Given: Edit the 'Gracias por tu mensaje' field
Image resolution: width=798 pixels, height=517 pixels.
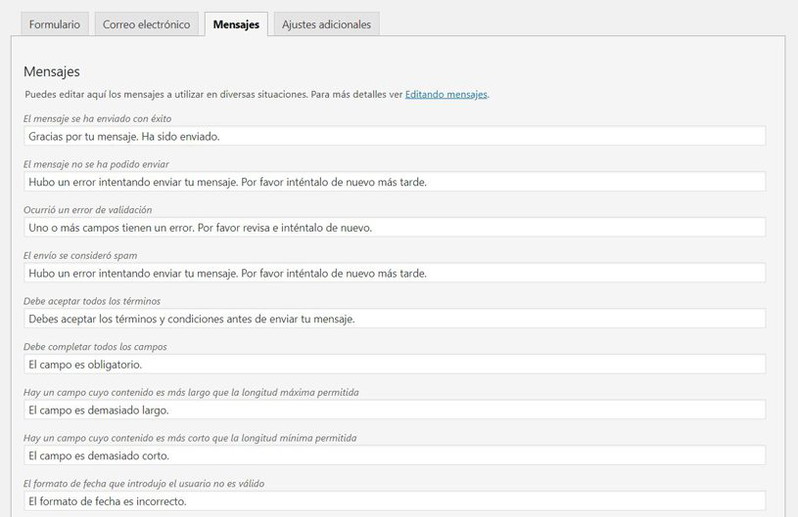Looking at the screenshot, I should pos(394,136).
